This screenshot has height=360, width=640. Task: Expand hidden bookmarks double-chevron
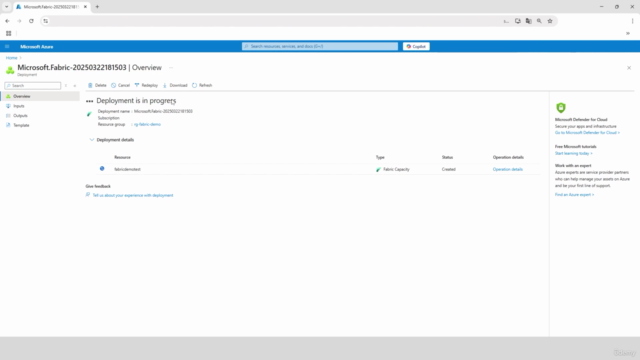point(628,33)
